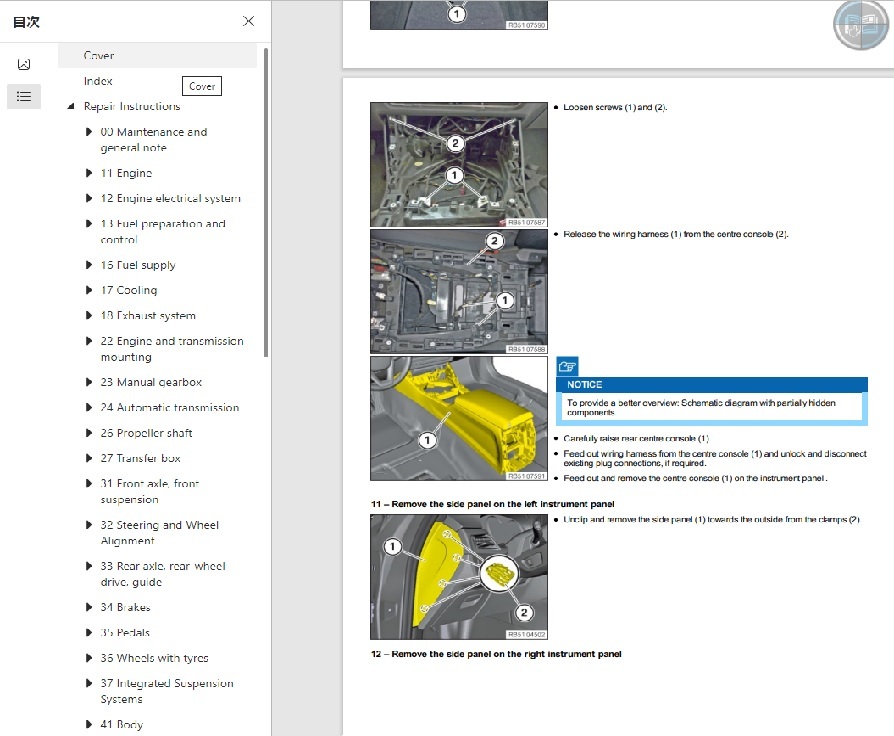Screen dimensions: 894x736
Task: Click the wiring harness release photo
Action: click(x=459, y=291)
